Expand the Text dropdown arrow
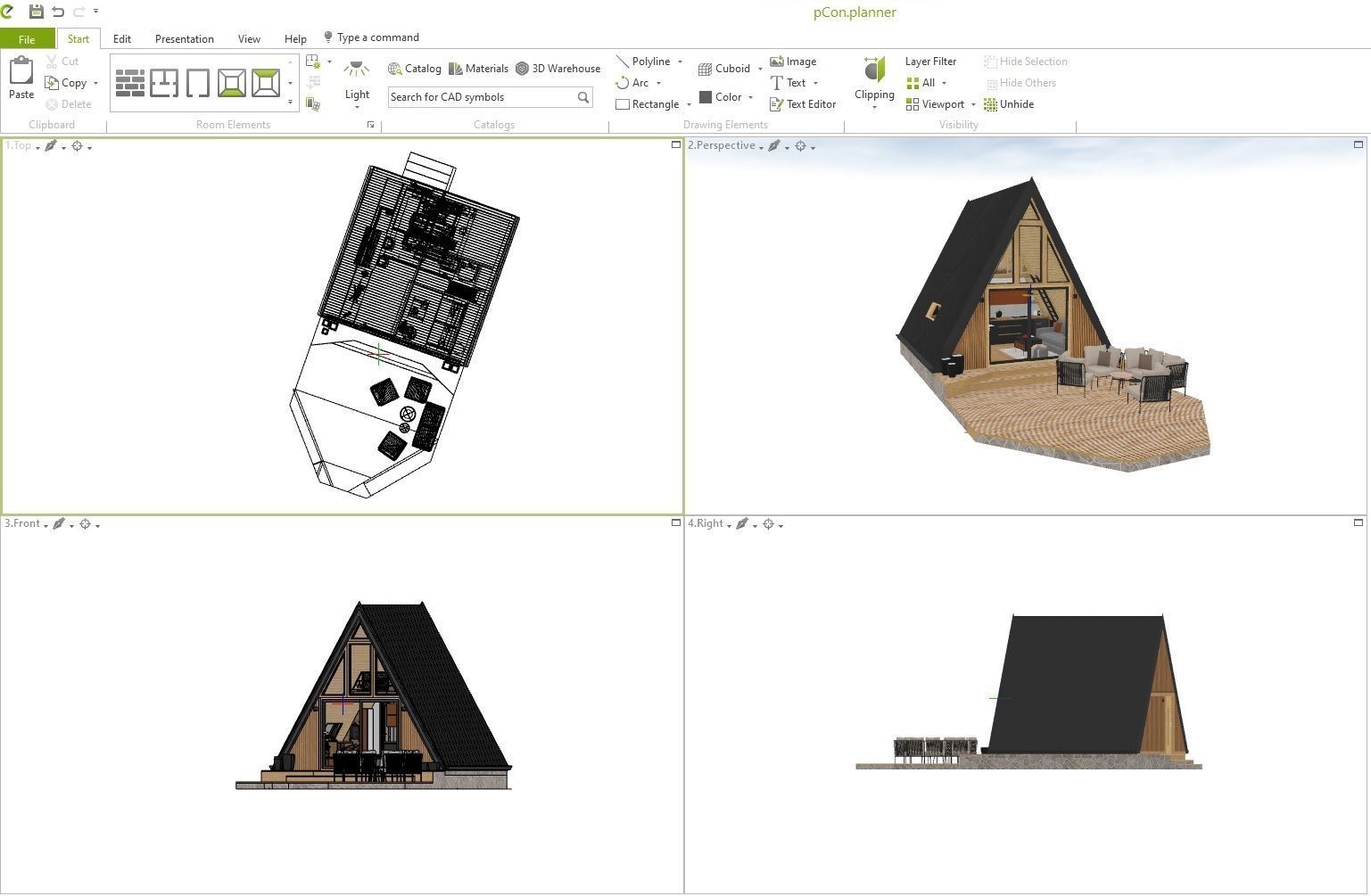 [x=815, y=83]
